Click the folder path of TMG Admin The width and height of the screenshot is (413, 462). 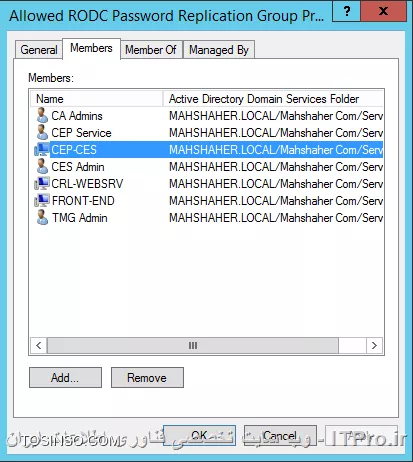(276, 218)
